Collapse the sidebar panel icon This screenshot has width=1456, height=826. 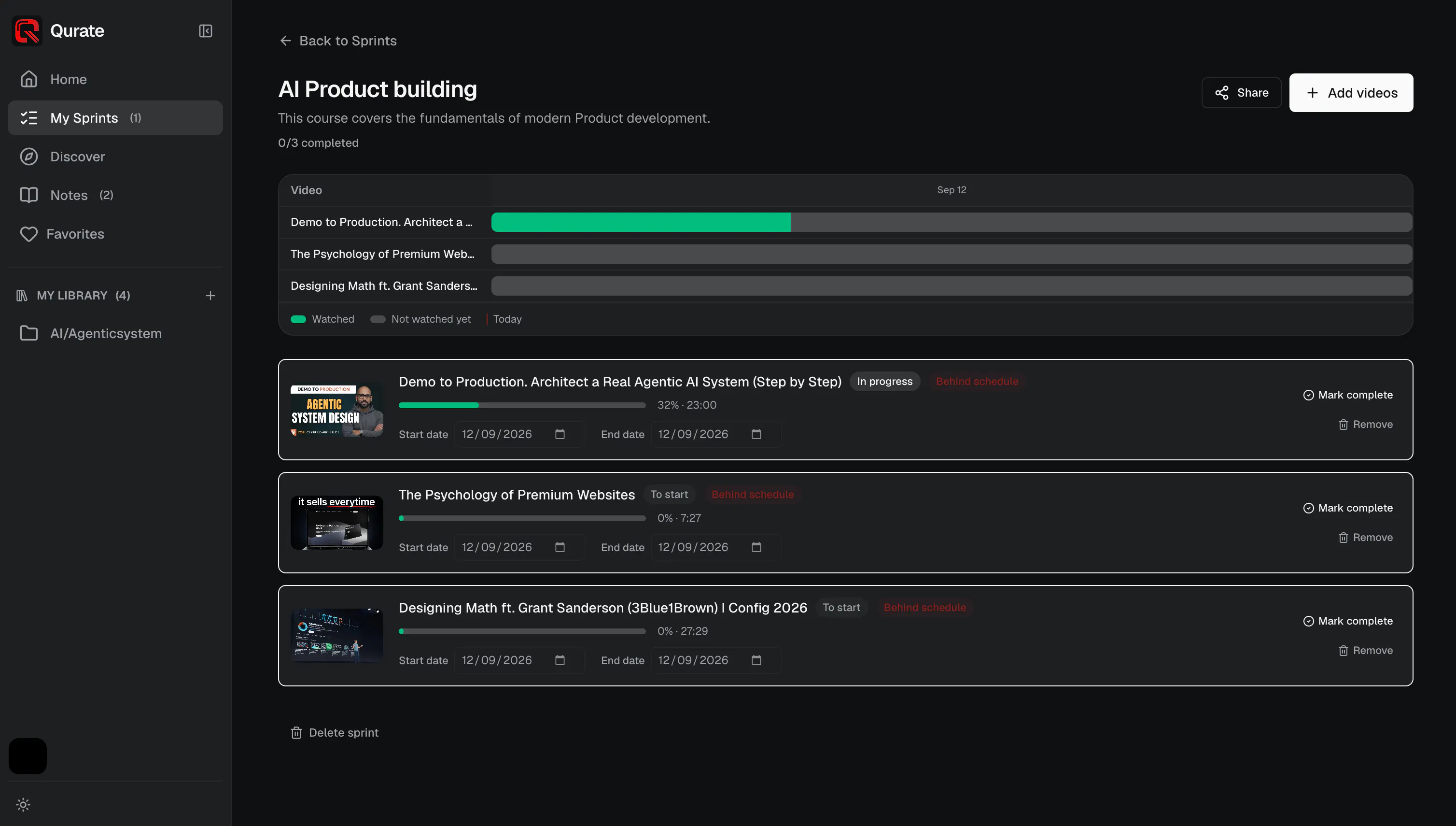(205, 30)
